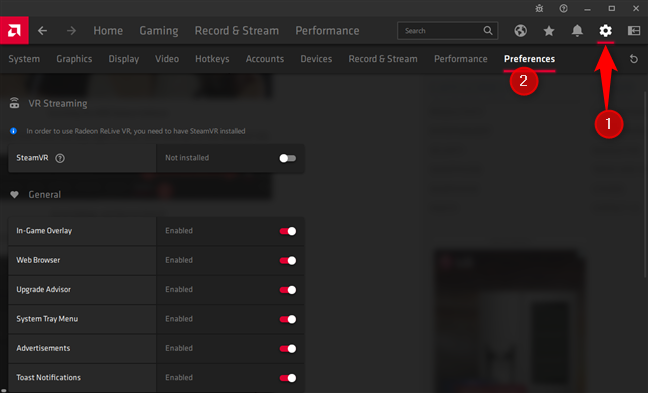Click the General section heading
This screenshot has height=393, width=648.
(x=45, y=195)
